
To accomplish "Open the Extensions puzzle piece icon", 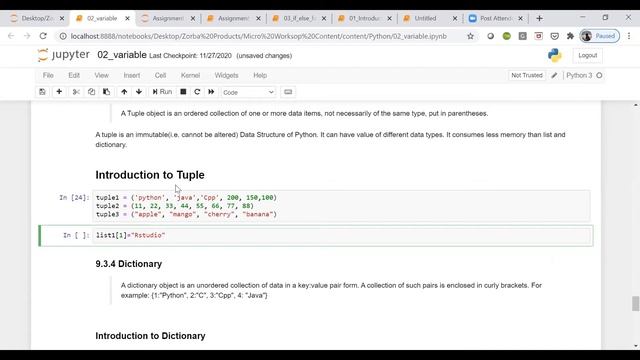I will tap(570, 36).
